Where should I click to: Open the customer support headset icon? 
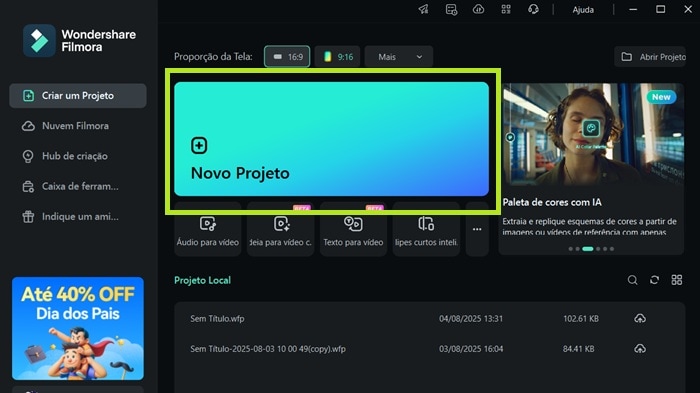pyautogui.click(x=533, y=9)
